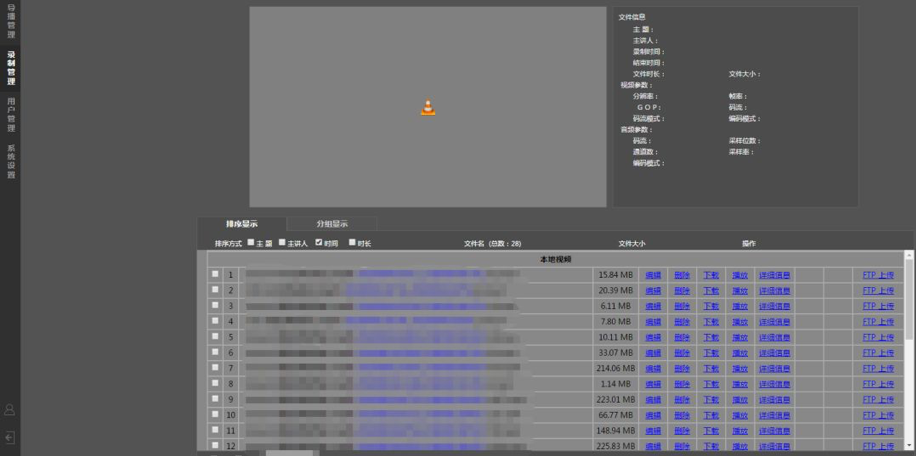The image size is (916, 456).
Task: Go to 系统设置 in the sidebar
Action: (11, 161)
